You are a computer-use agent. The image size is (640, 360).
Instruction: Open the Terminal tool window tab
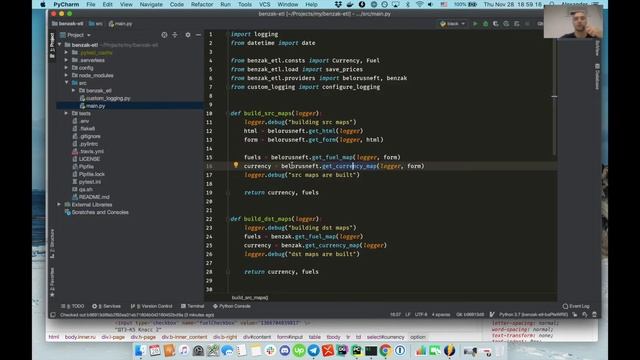[192, 306]
